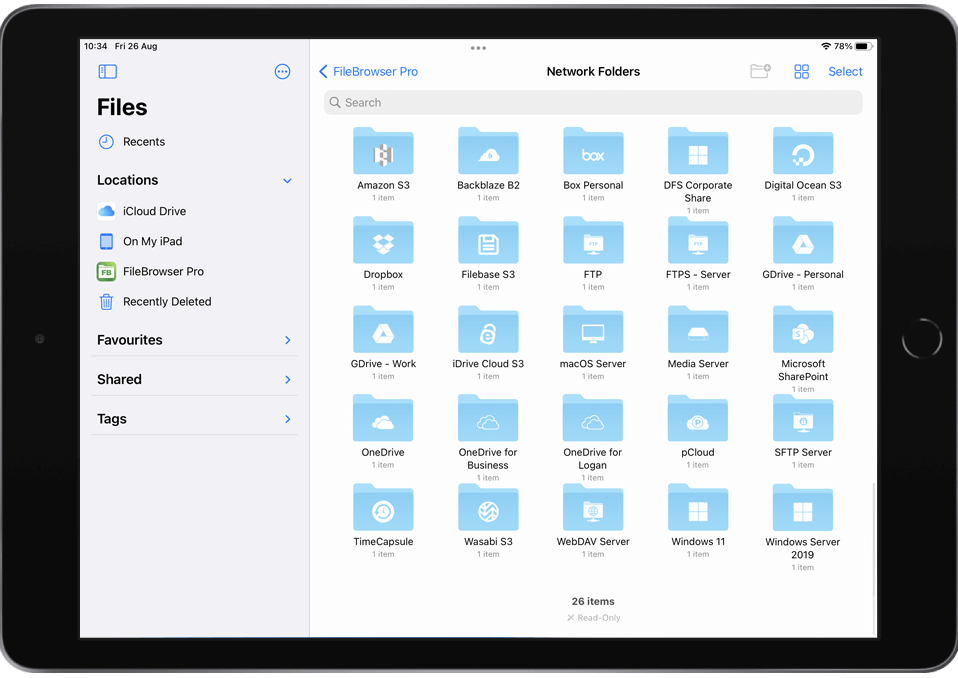Open the Digital Ocean S3 folder
The image size is (958, 678).
pyautogui.click(x=803, y=151)
